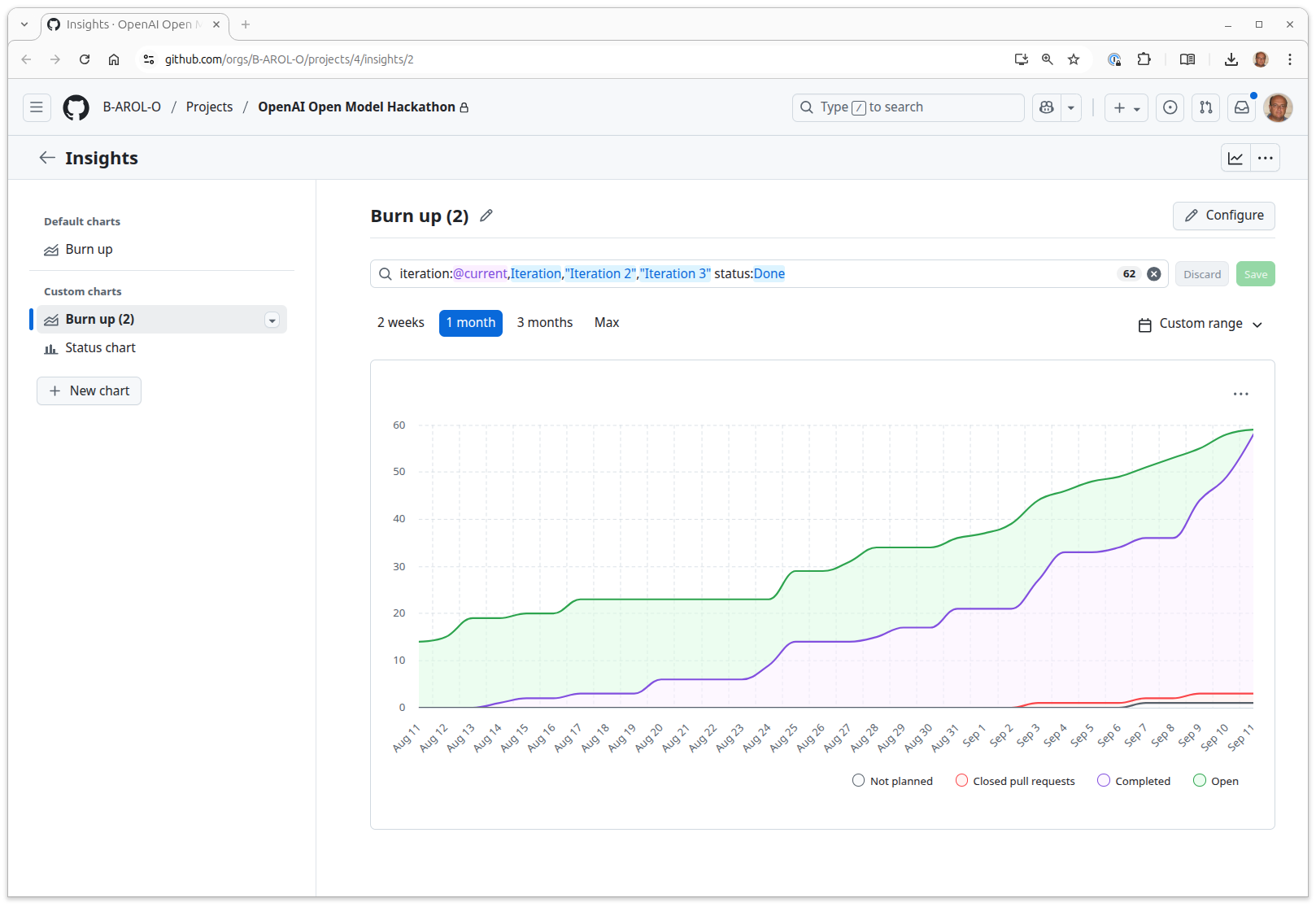Toggle the Not planned legend series
This screenshot has height=907, width=1316.
coord(892,781)
